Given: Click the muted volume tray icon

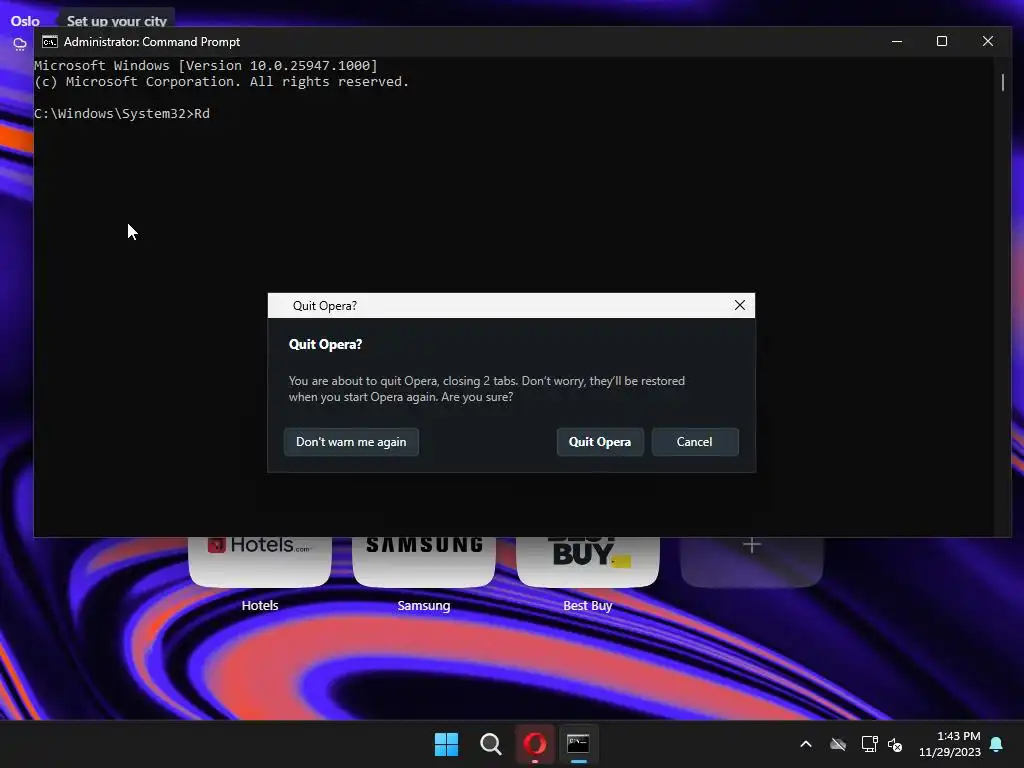Looking at the screenshot, I should tap(895, 744).
